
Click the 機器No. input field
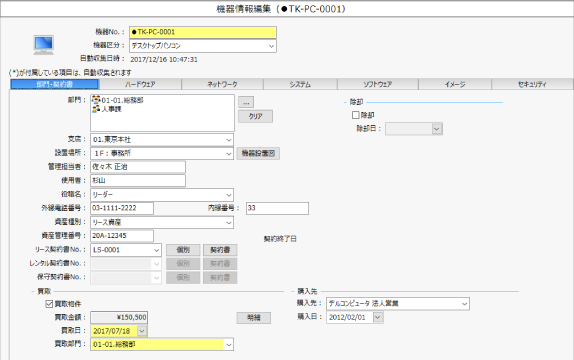[203, 32]
